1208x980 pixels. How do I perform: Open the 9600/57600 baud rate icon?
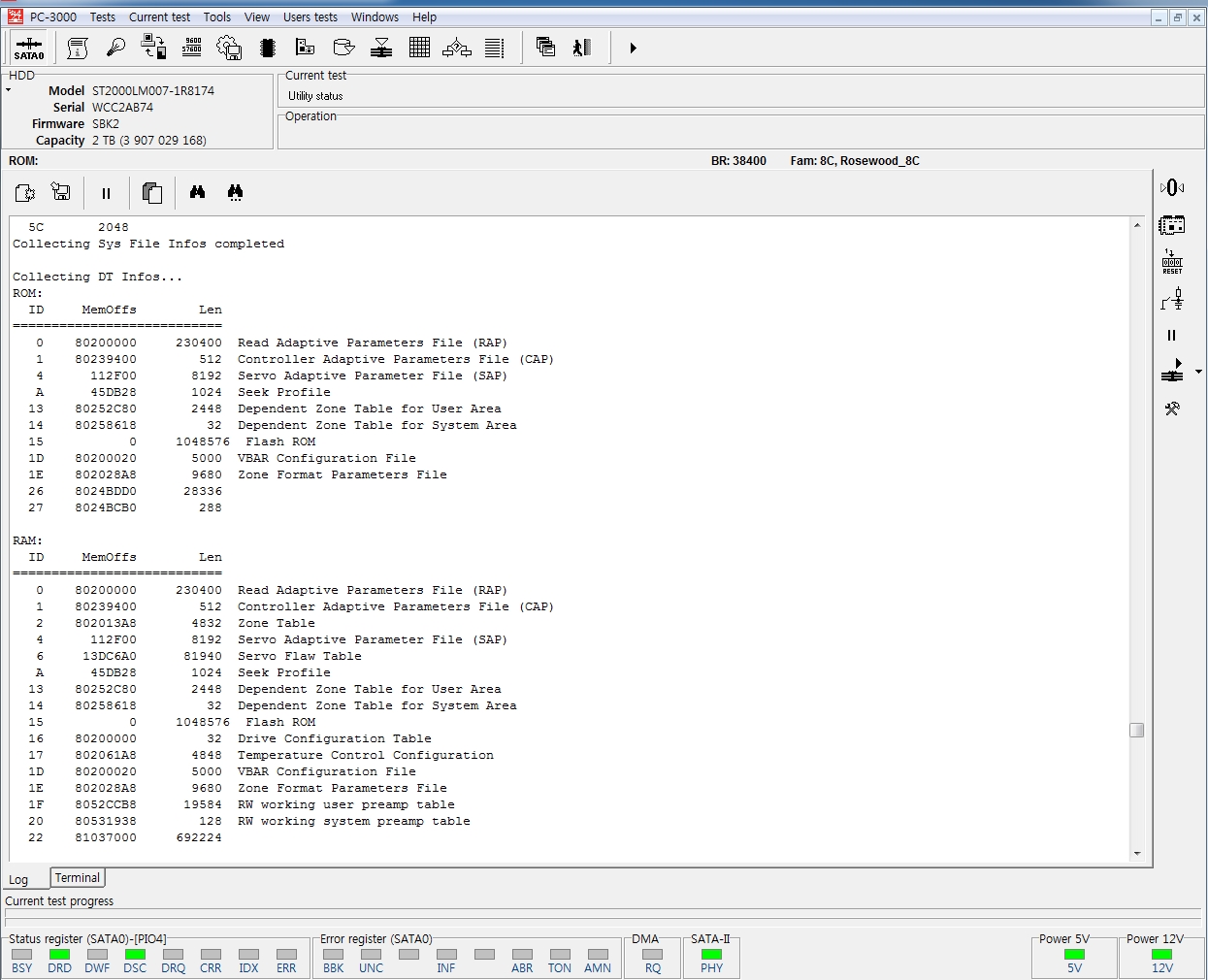pos(192,48)
